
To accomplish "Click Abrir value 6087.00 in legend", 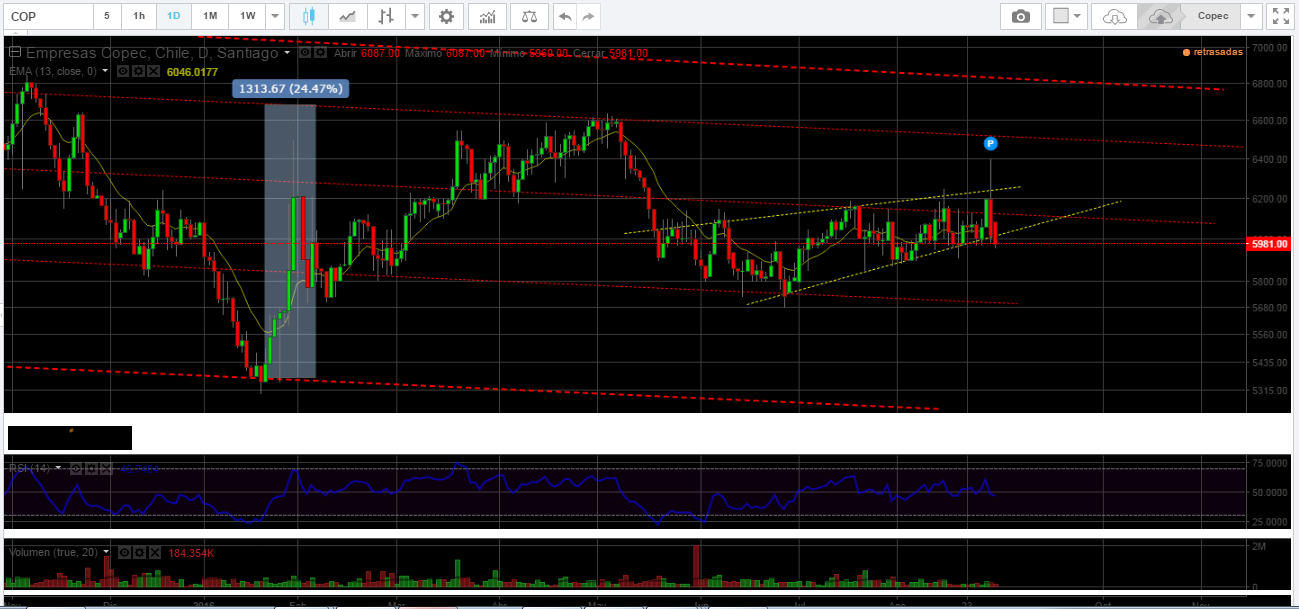I will coord(381,54).
